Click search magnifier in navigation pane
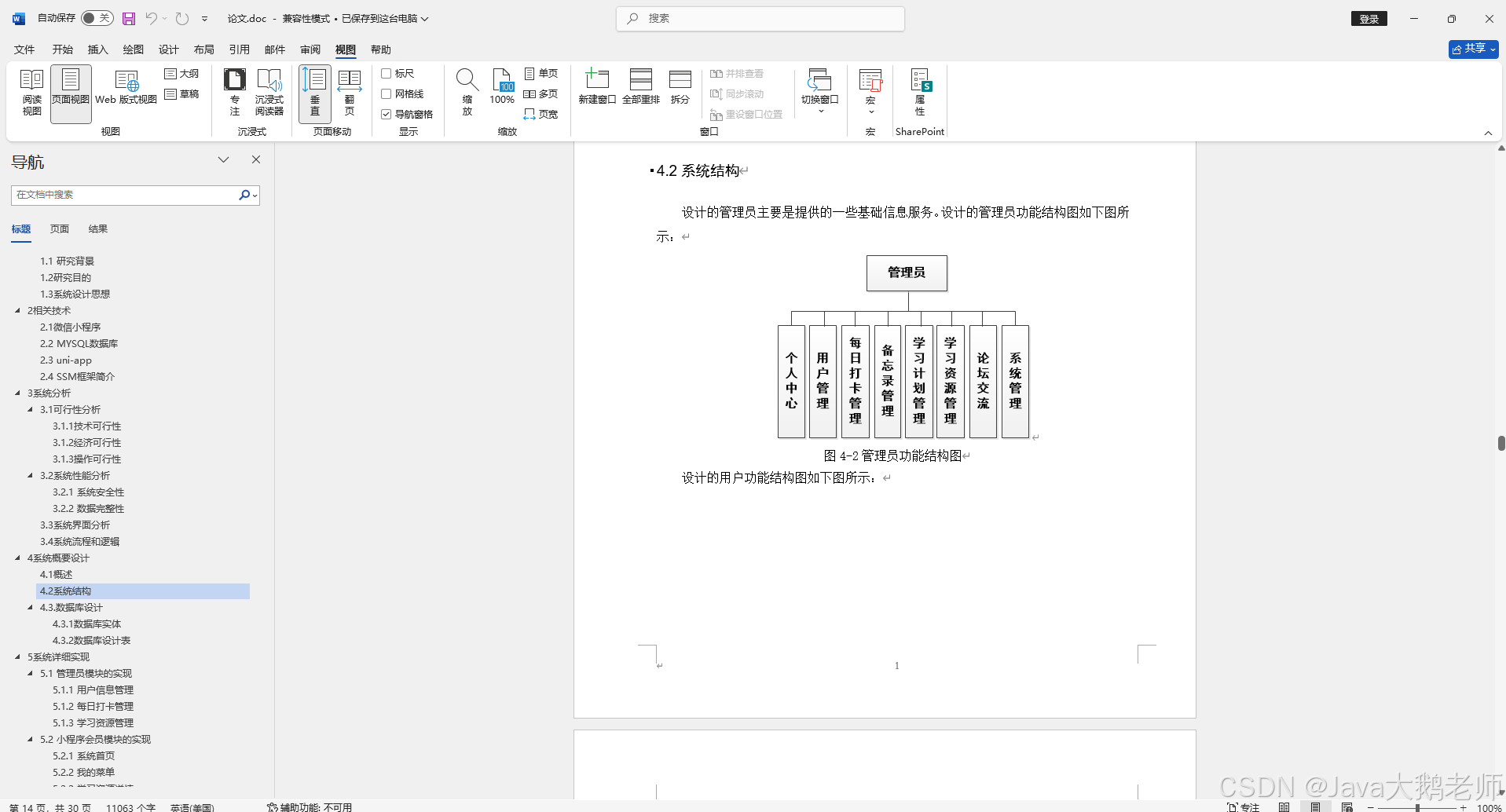 click(x=244, y=195)
